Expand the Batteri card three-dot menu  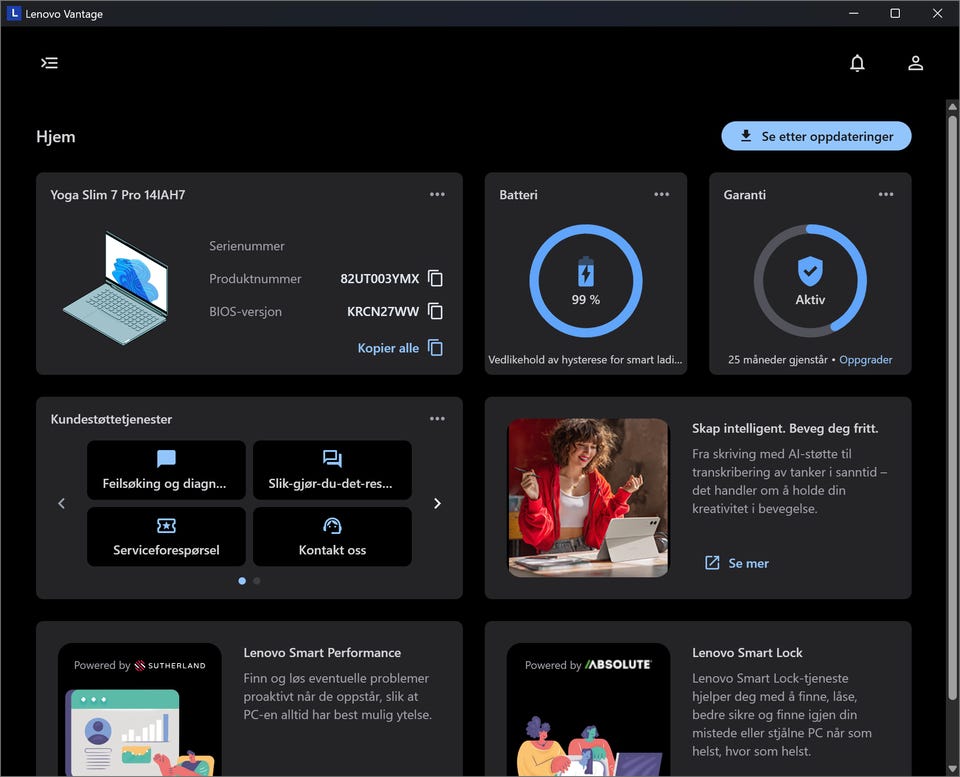[661, 195]
